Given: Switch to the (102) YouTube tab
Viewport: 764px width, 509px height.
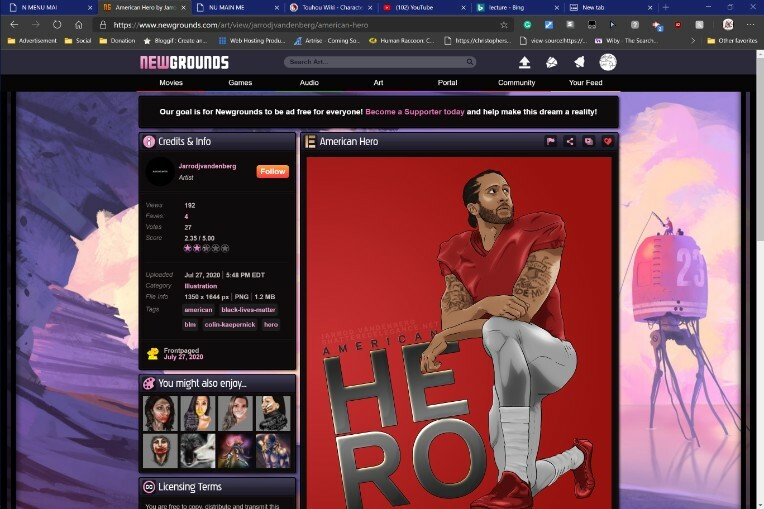Looking at the screenshot, I should 423,7.
